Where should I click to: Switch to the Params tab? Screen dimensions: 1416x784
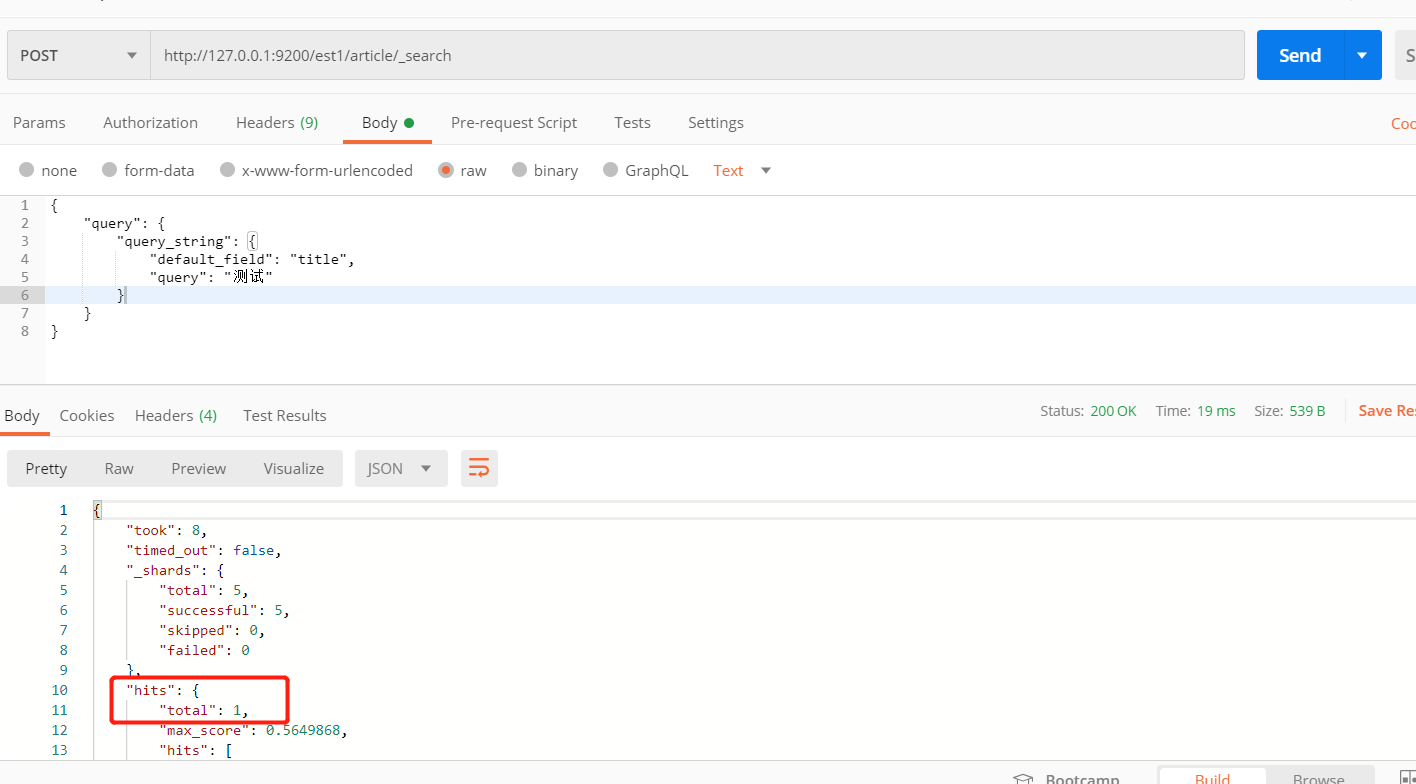pyautogui.click(x=39, y=122)
